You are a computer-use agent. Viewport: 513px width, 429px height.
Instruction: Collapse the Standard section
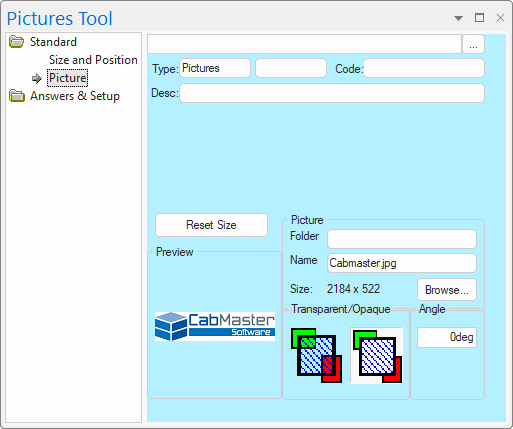tap(53, 42)
